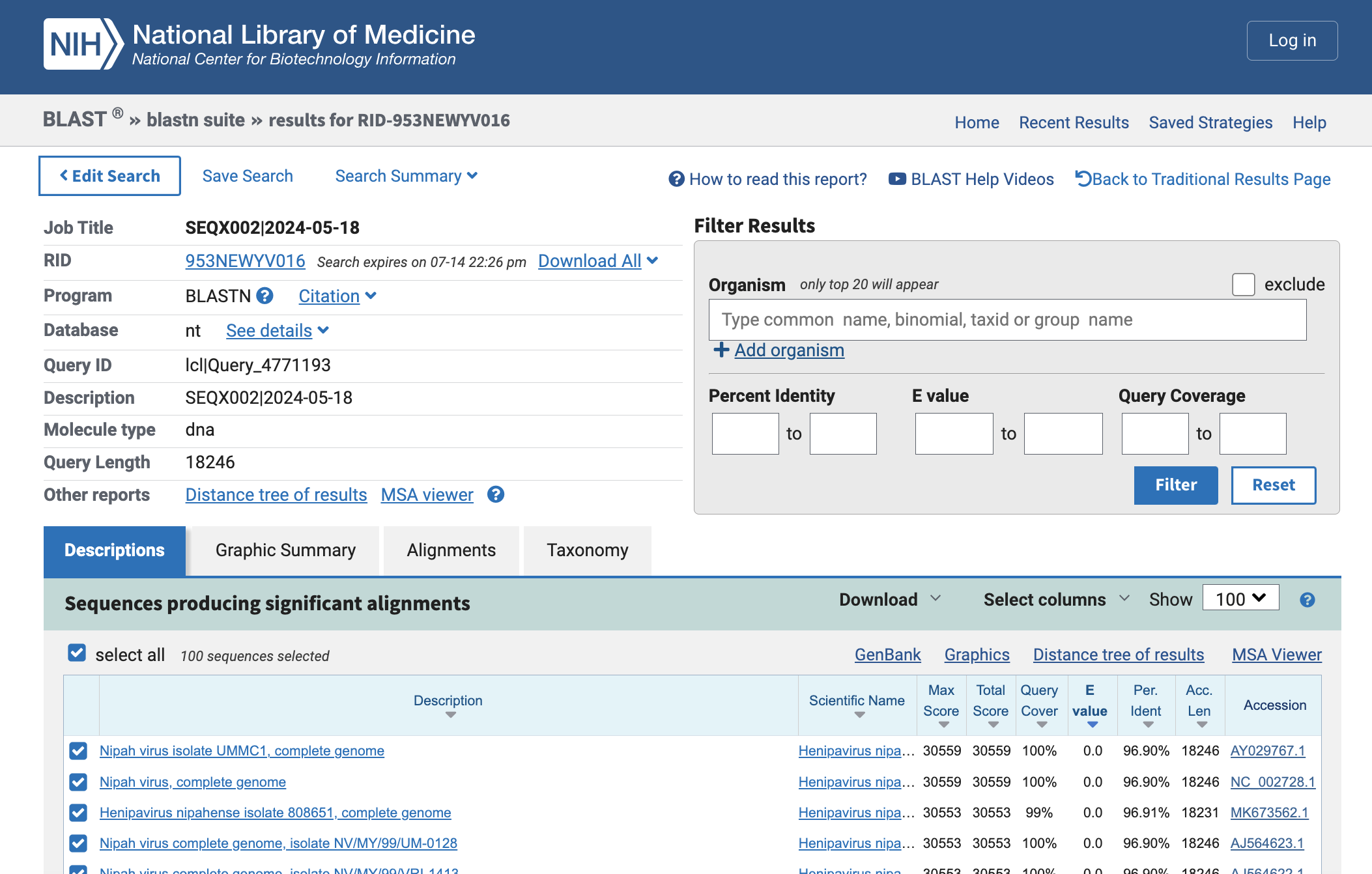
Task: Click the Add organism link
Action: (x=789, y=350)
